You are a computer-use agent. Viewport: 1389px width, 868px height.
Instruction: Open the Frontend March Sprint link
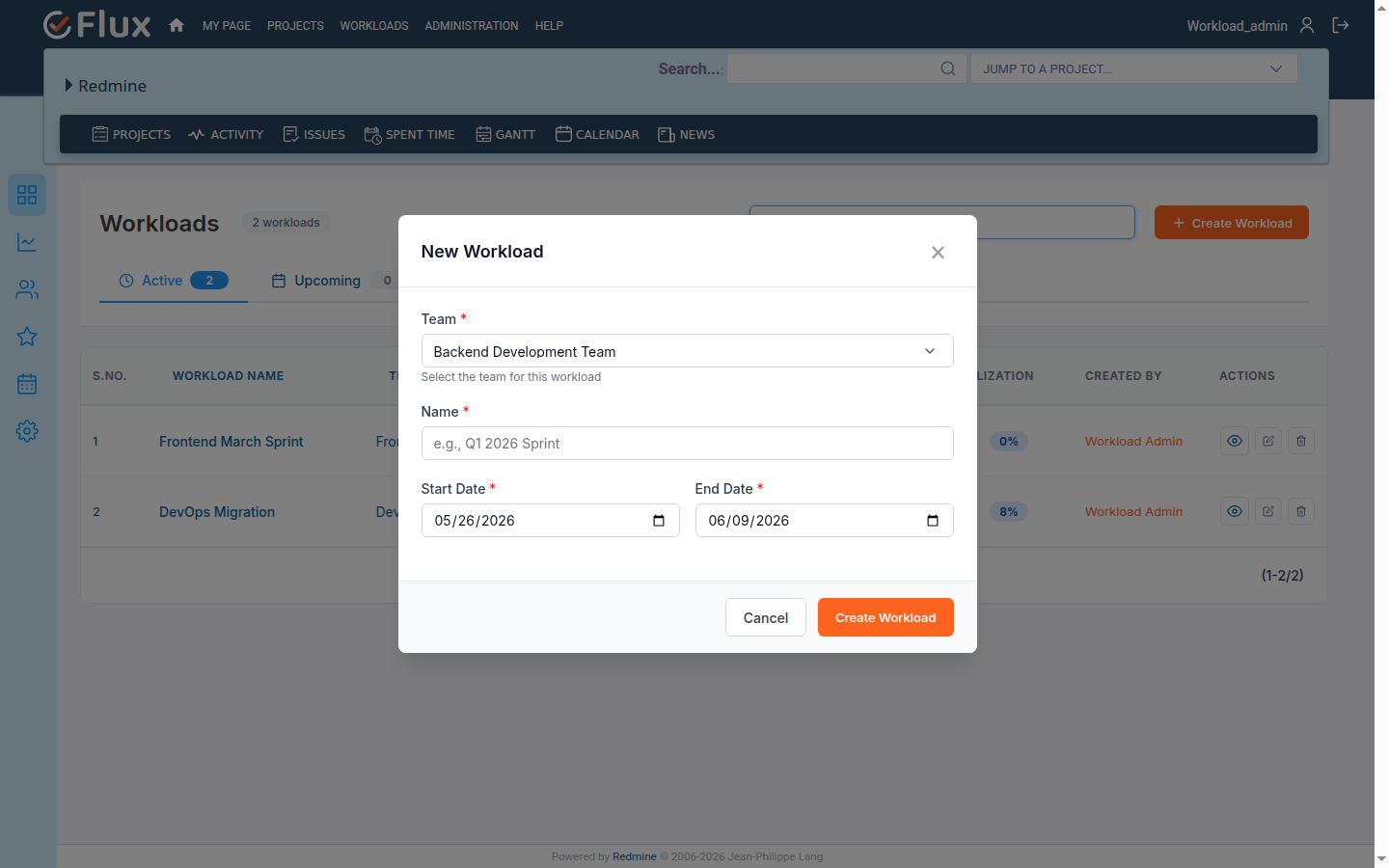coord(231,442)
